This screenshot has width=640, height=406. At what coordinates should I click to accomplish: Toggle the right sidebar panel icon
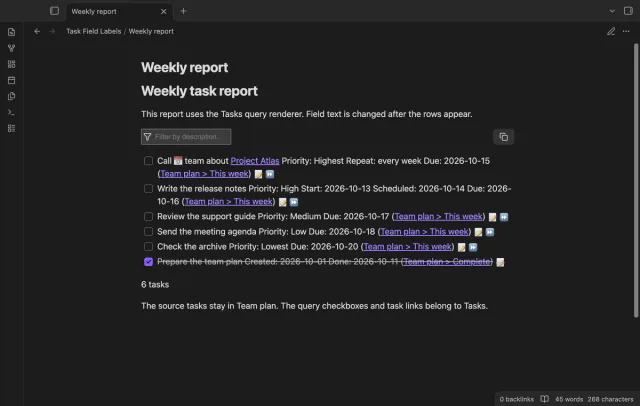tap(628, 11)
